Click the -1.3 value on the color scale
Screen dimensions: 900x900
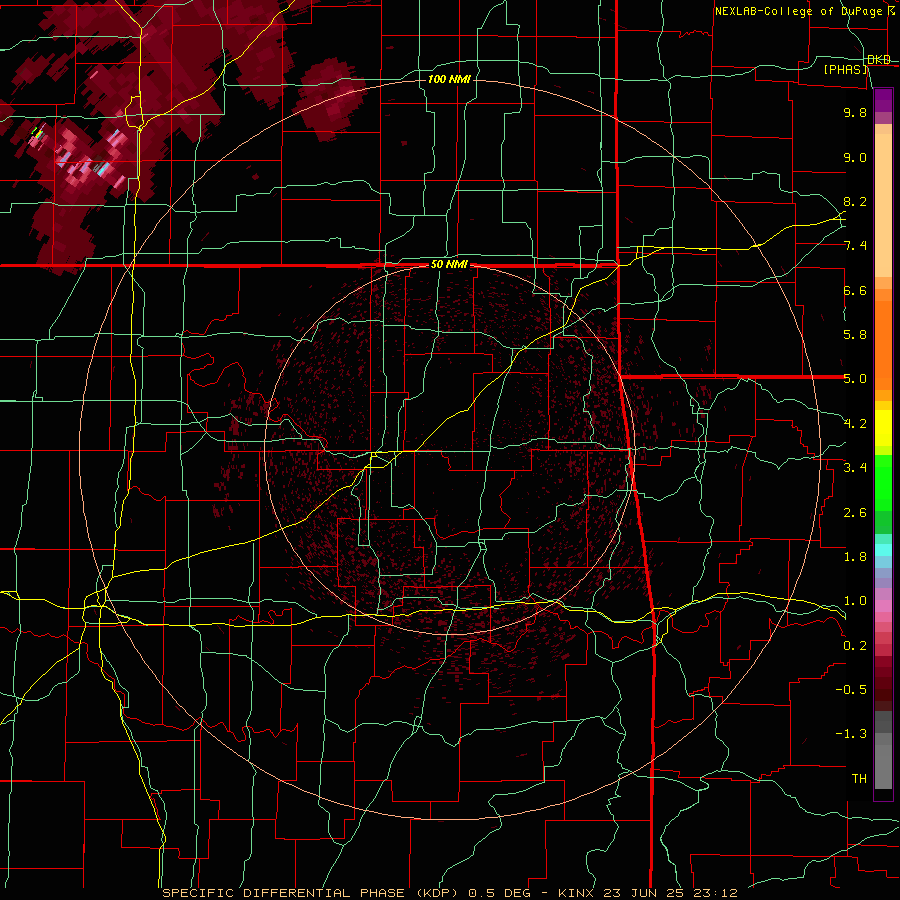[x=851, y=735]
